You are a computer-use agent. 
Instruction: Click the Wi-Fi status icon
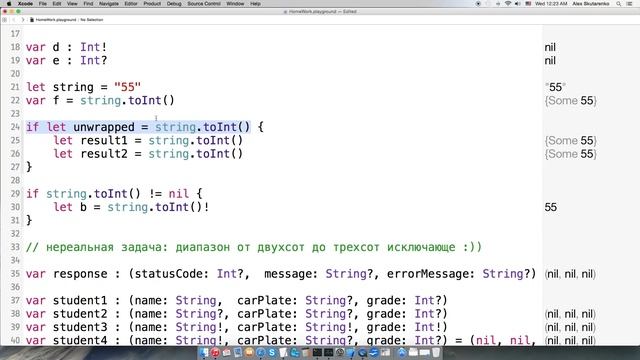[508, 4]
